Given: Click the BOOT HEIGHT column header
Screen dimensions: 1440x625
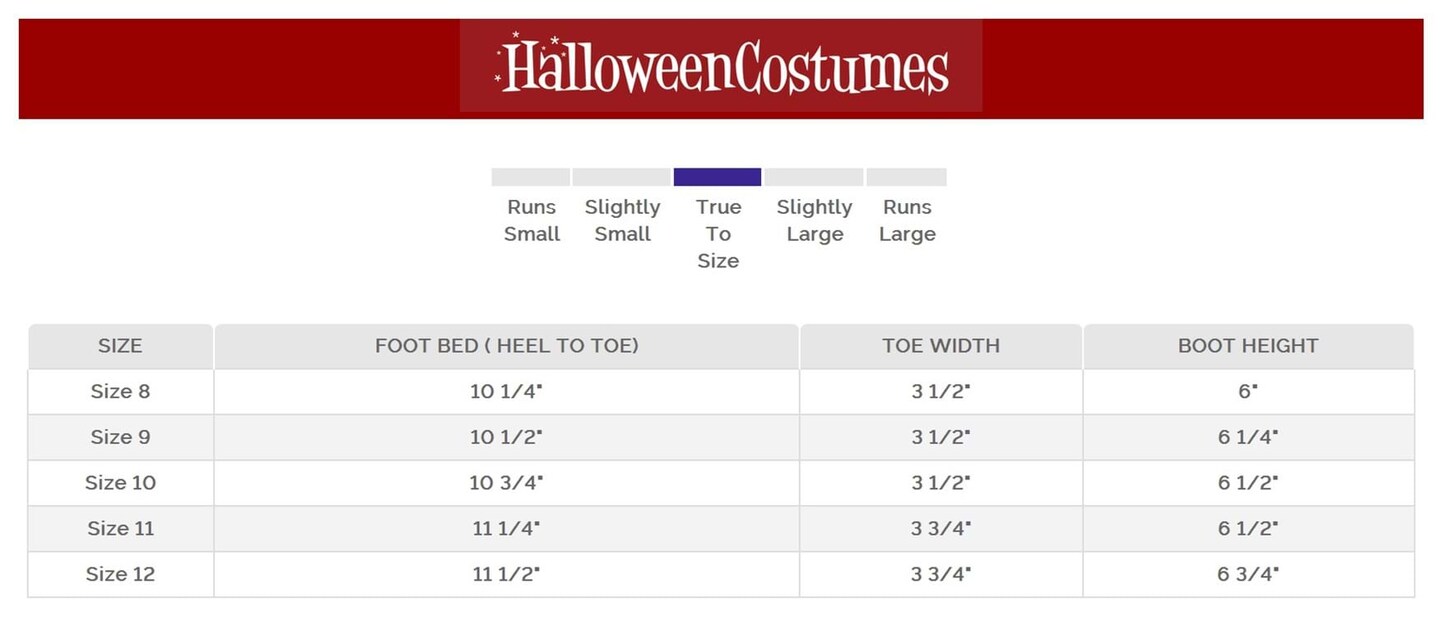Looking at the screenshot, I should 1247,346.
